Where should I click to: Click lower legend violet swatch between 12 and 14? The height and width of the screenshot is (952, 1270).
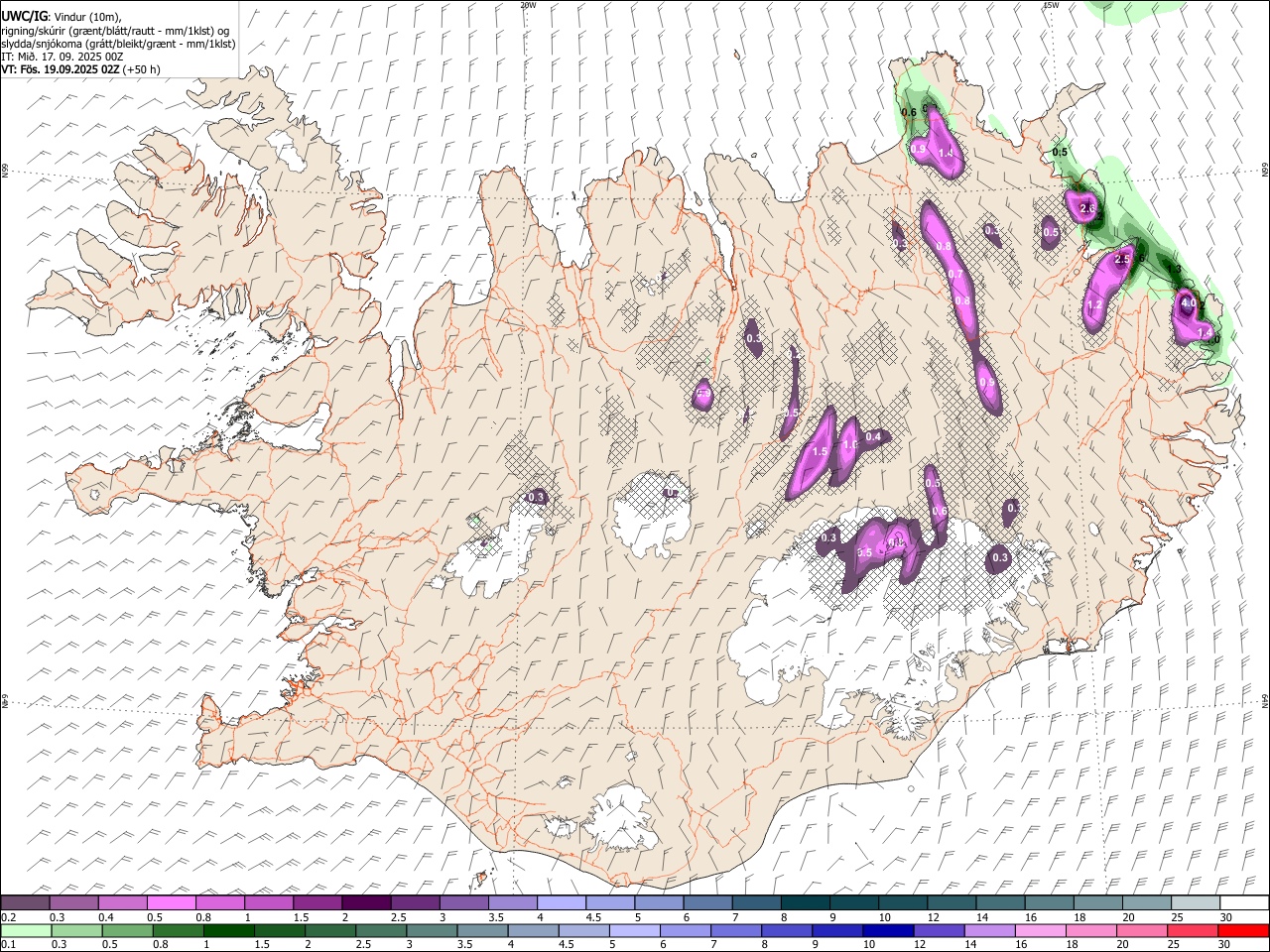pos(939,930)
